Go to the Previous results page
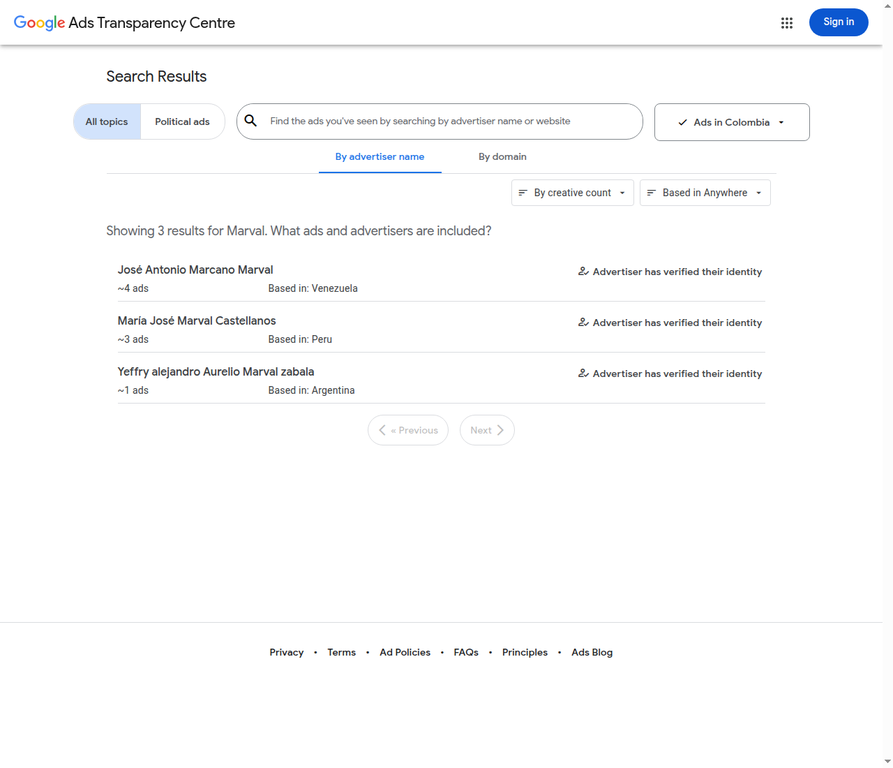The height and width of the screenshot is (768, 893). 408,430
